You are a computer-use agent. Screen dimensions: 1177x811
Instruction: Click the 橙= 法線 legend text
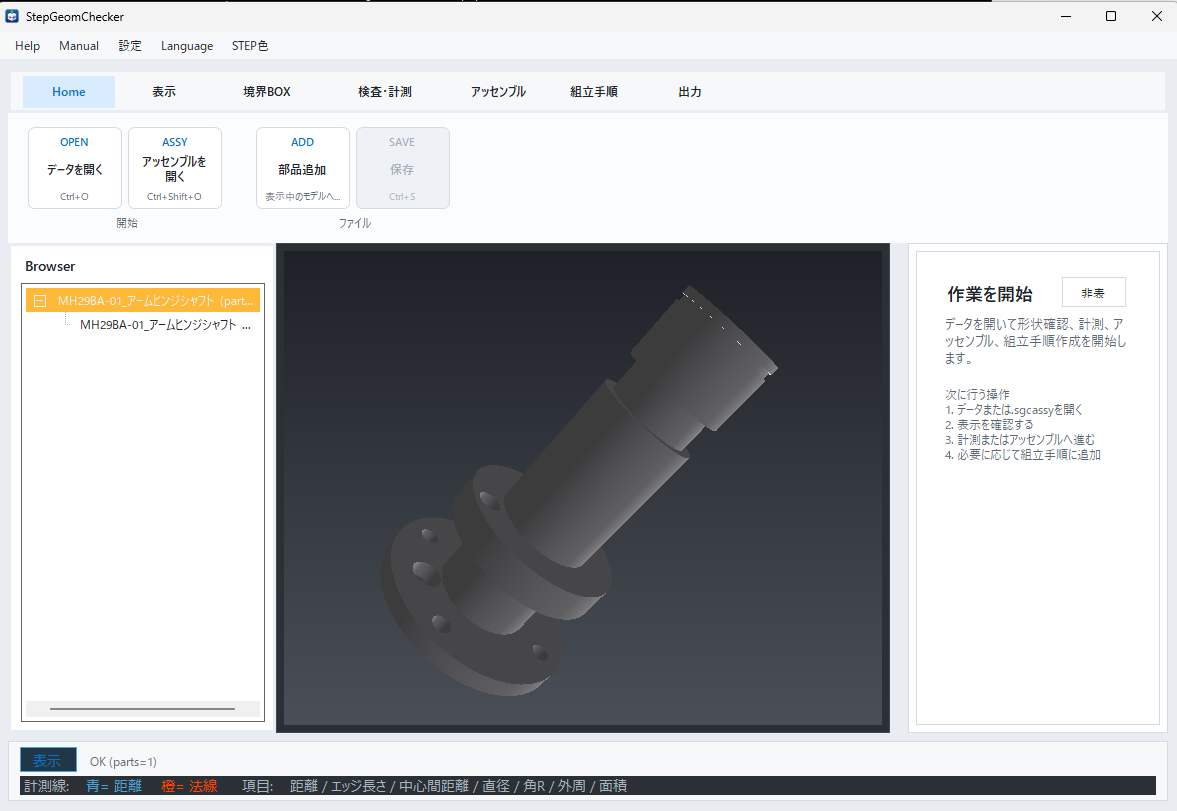coord(189,785)
